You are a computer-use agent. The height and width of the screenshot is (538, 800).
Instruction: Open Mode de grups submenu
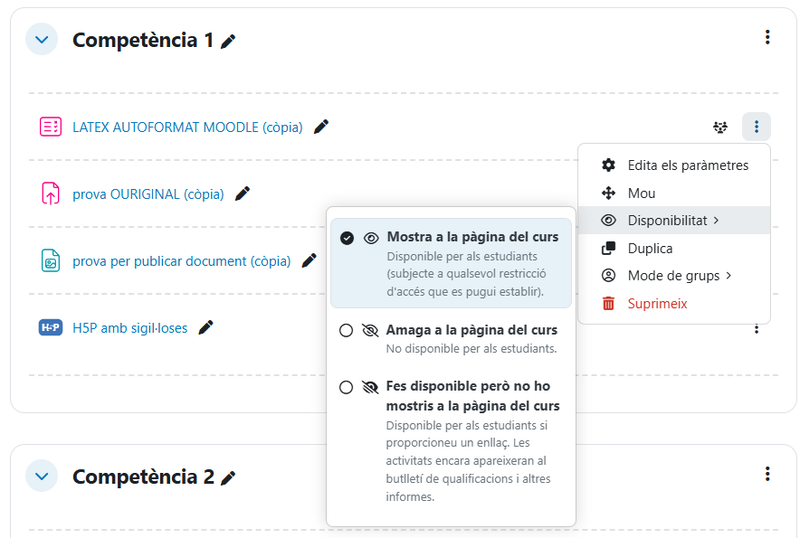679,275
